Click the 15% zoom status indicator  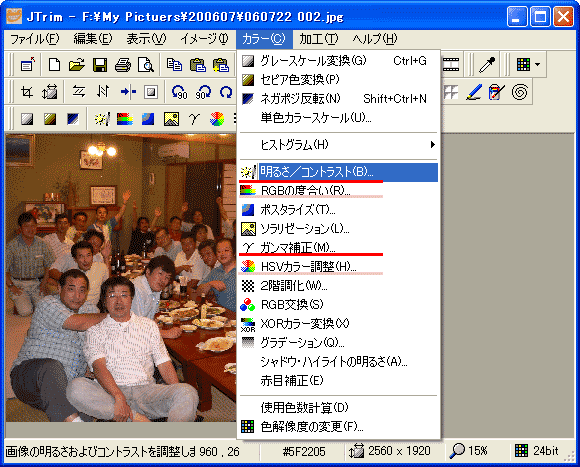(x=468, y=451)
